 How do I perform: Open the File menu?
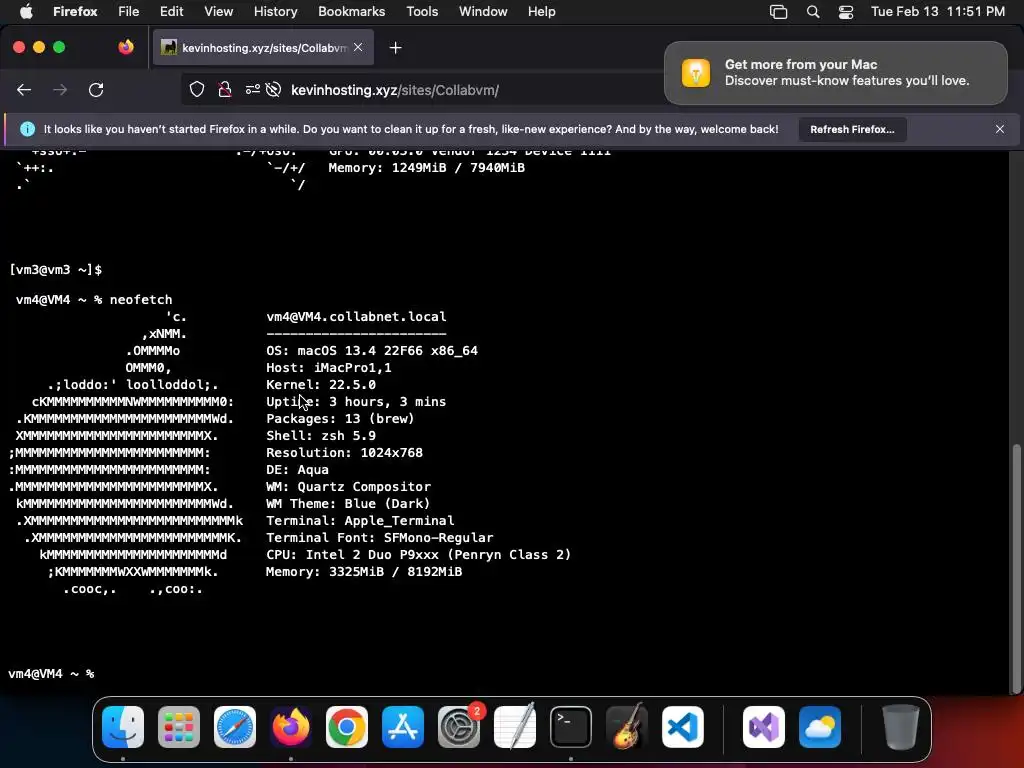pyautogui.click(x=129, y=12)
